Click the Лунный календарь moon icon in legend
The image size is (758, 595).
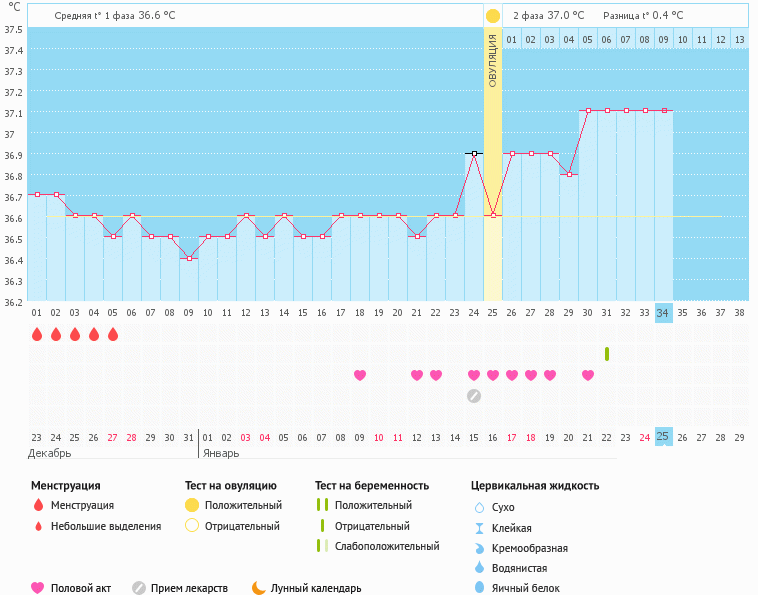pos(259,588)
